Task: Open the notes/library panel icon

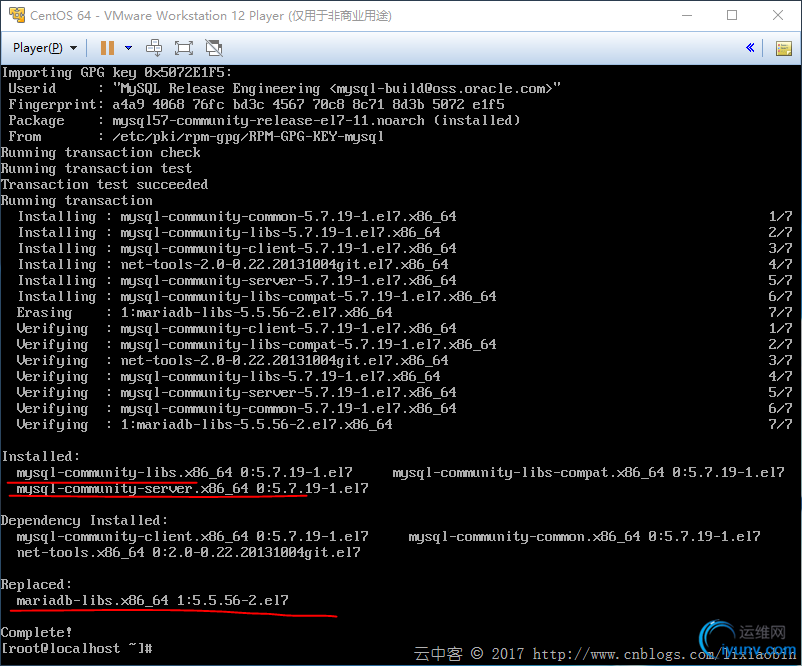Action: (784, 49)
